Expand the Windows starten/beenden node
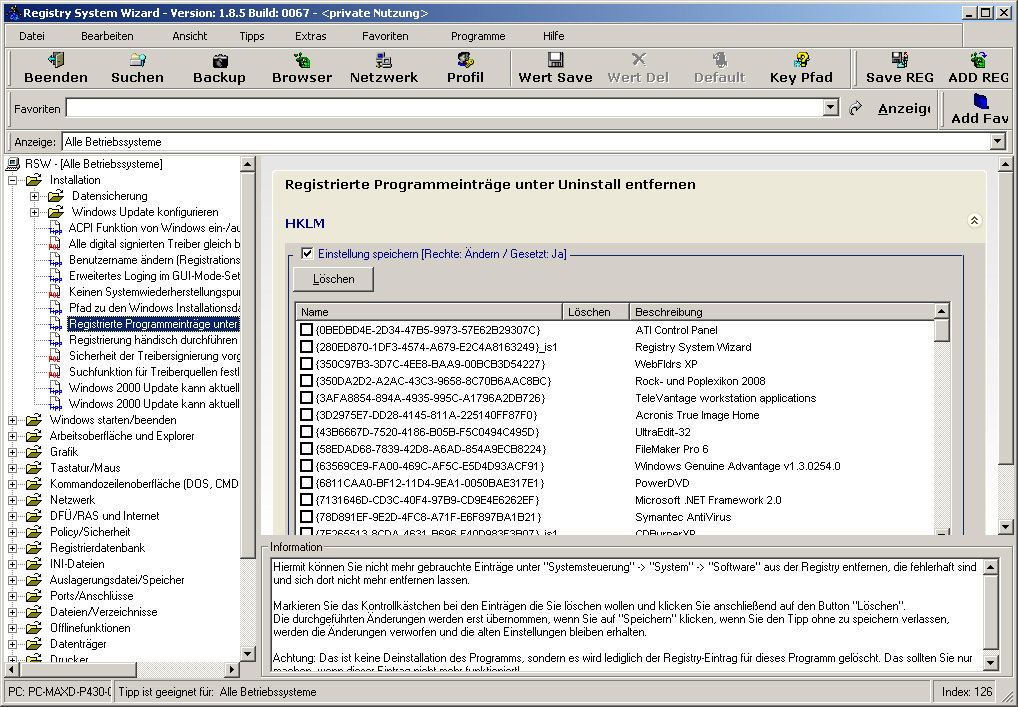The height and width of the screenshot is (707, 1018). (x=12, y=420)
